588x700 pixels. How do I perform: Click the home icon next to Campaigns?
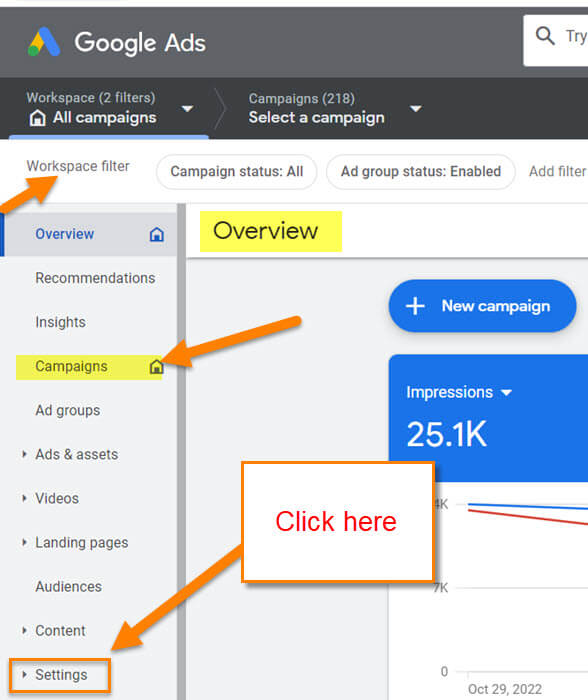click(156, 367)
